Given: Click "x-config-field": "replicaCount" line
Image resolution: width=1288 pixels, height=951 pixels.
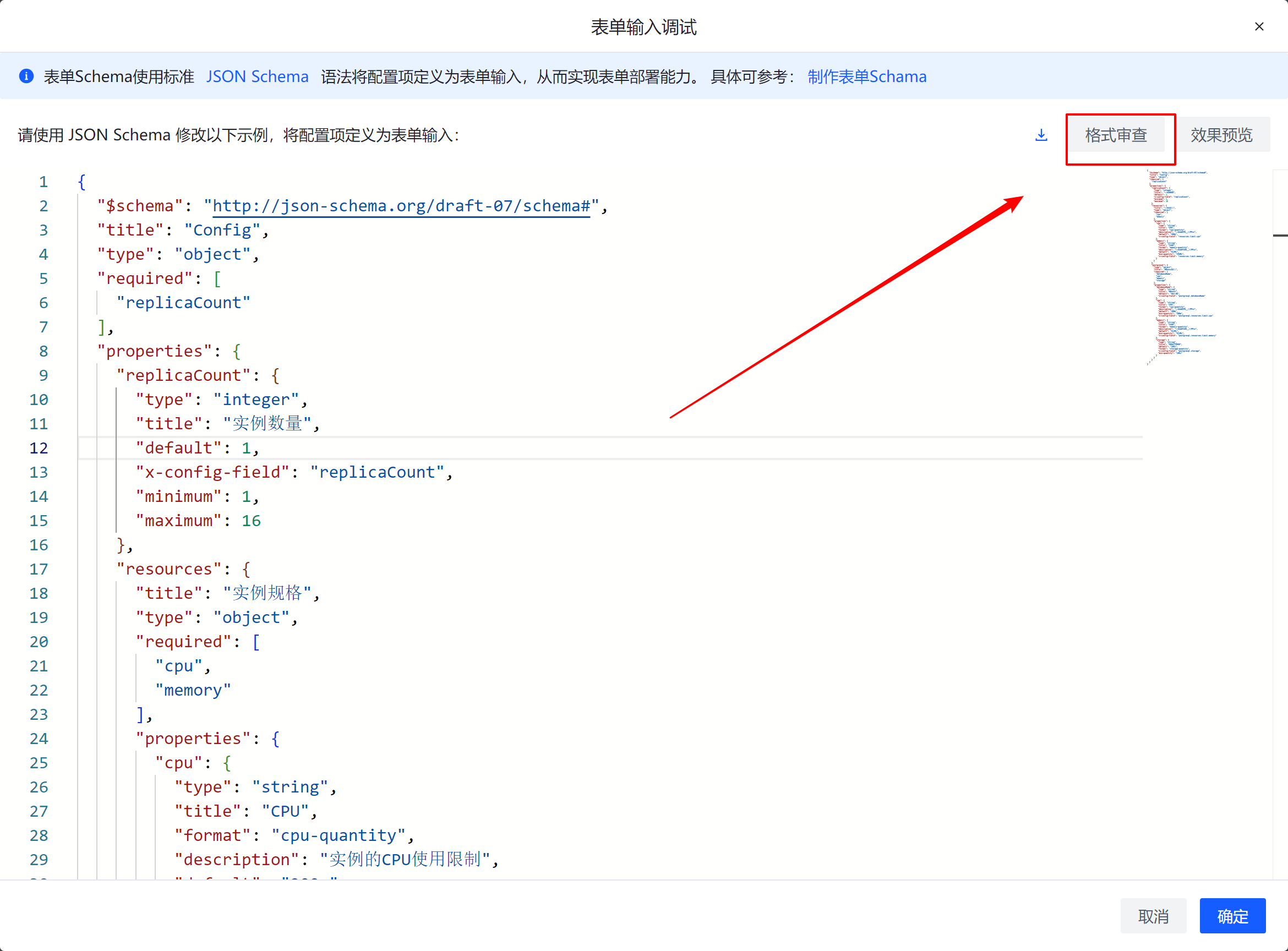Looking at the screenshot, I should pos(294,472).
